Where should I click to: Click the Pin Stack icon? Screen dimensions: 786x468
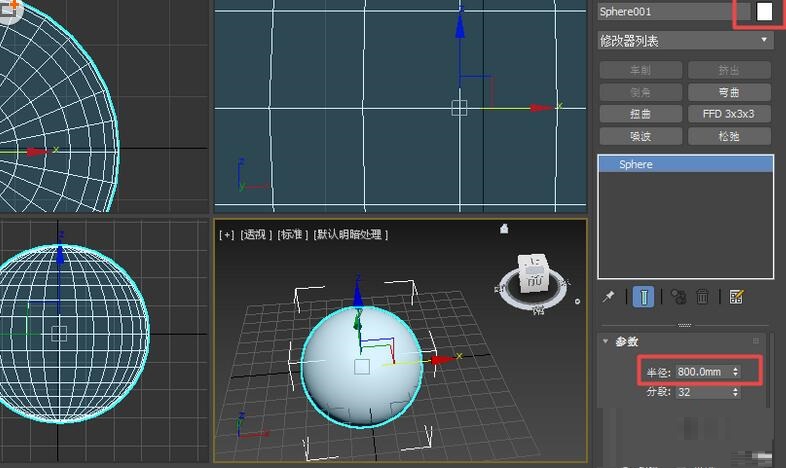[608, 297]
